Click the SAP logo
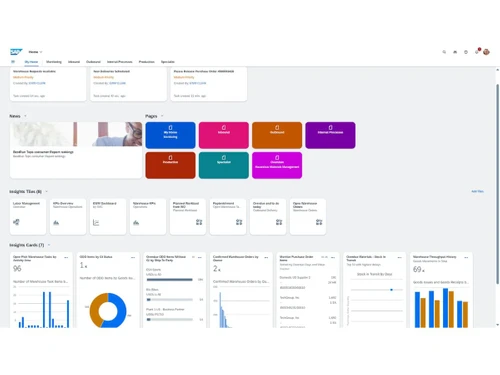This screenshot has height=375, width=500. pos(16,52)
